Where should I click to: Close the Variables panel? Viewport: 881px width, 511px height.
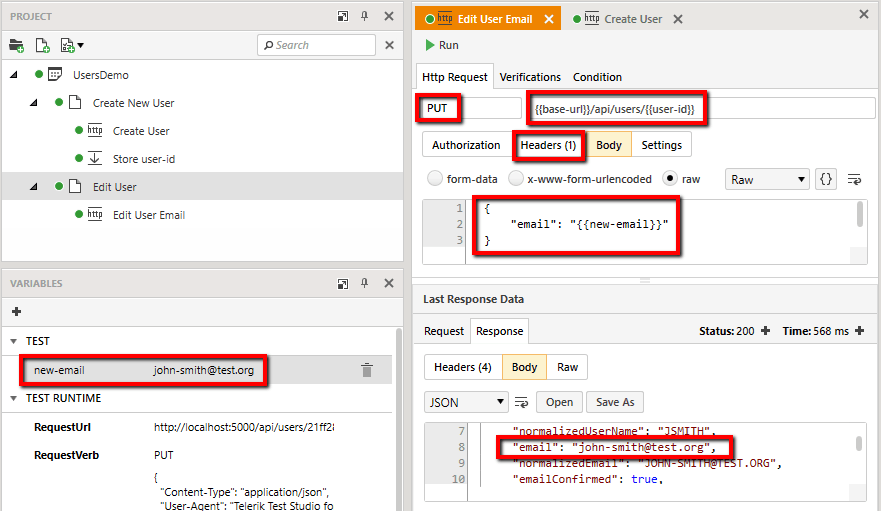(x=389, y=283)
